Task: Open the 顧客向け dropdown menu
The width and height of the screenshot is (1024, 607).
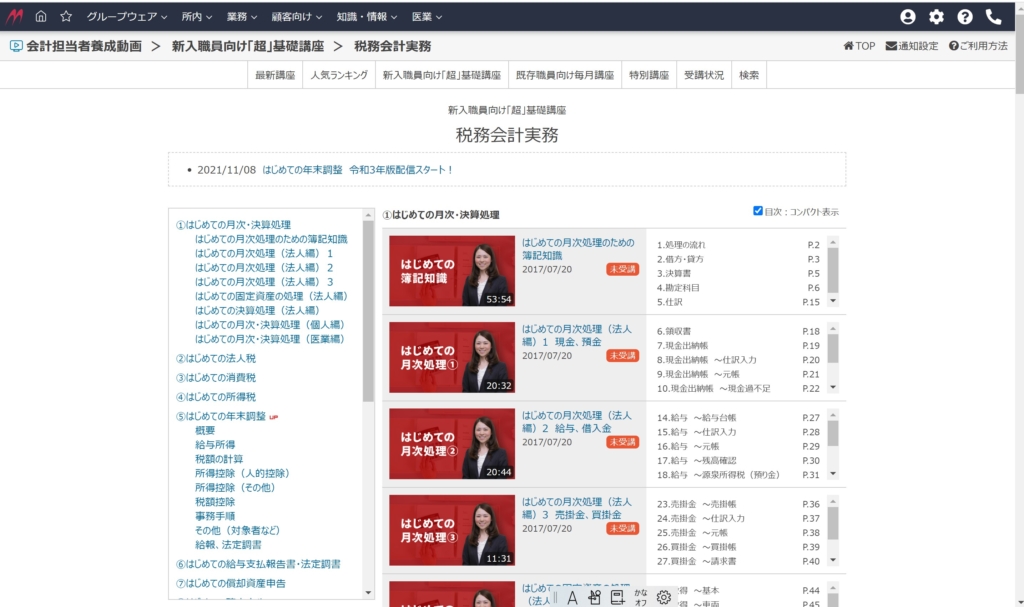Action: coord(296,17)
